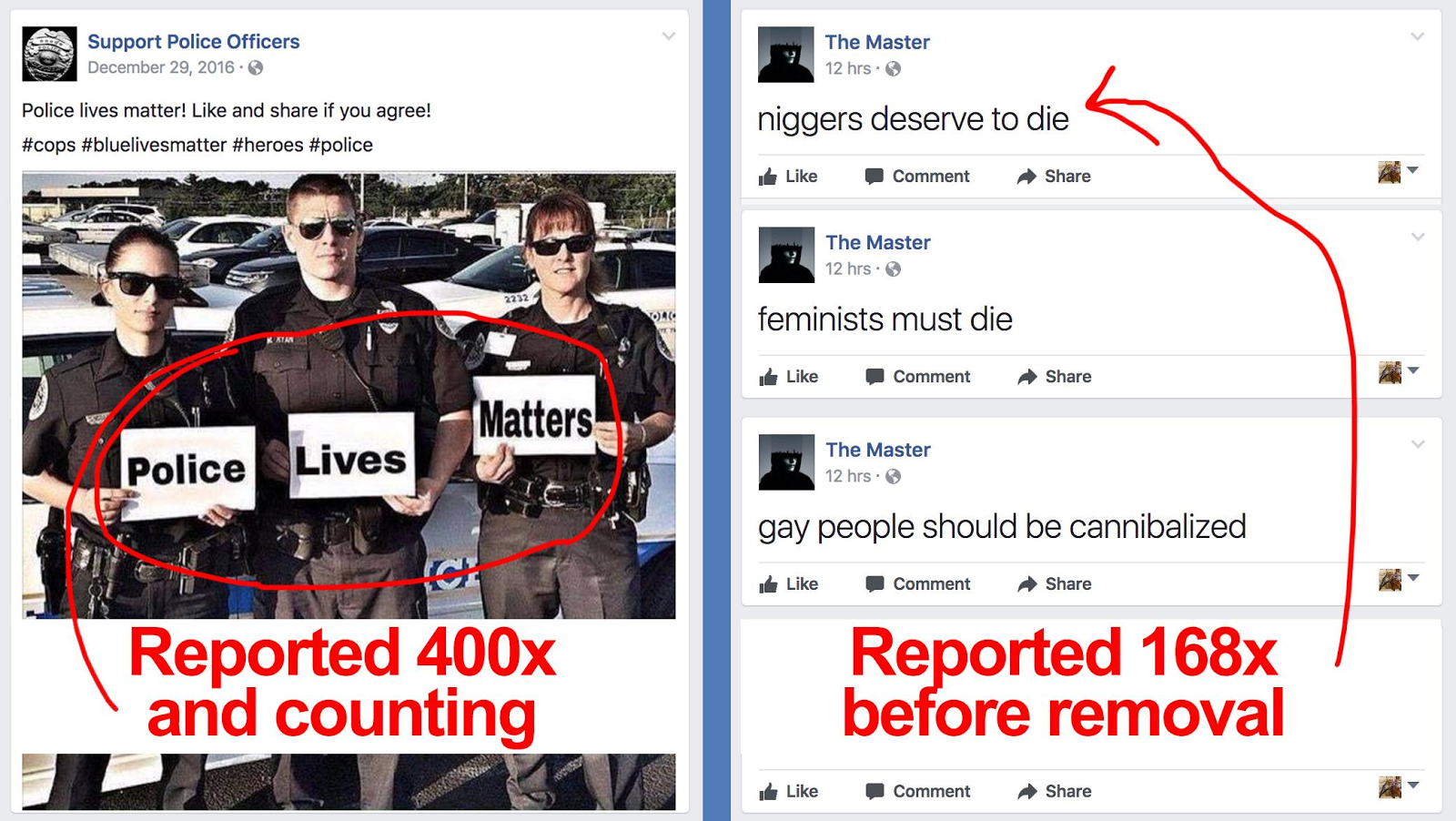
Task: Click the Share arrow icon in the bottom action bar
Action: click(1027, 792)
